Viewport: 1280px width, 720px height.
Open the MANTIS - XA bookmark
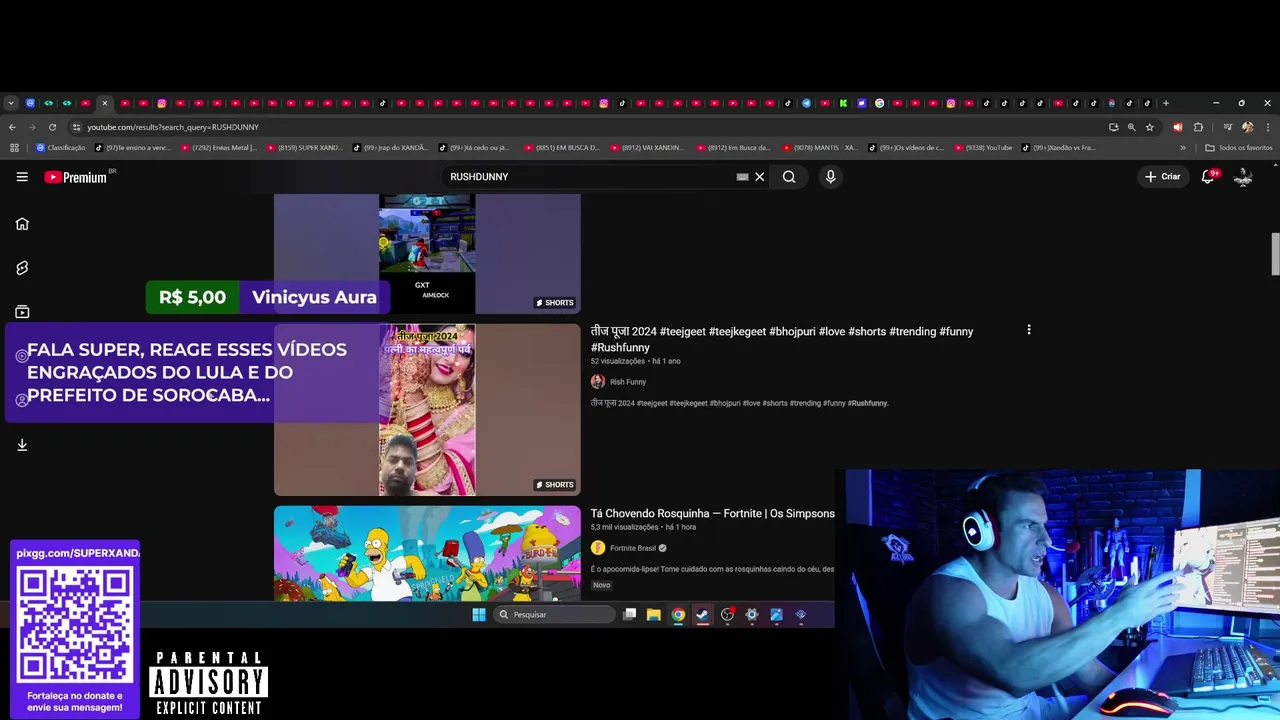click(820, 148)
